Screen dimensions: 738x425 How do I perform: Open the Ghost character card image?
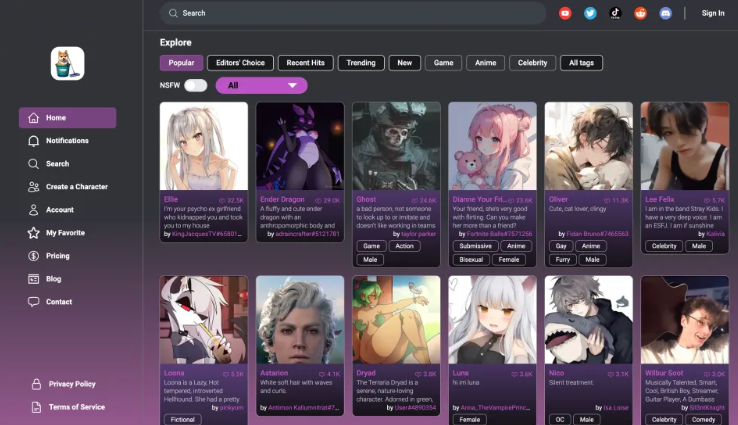point(396,146)
